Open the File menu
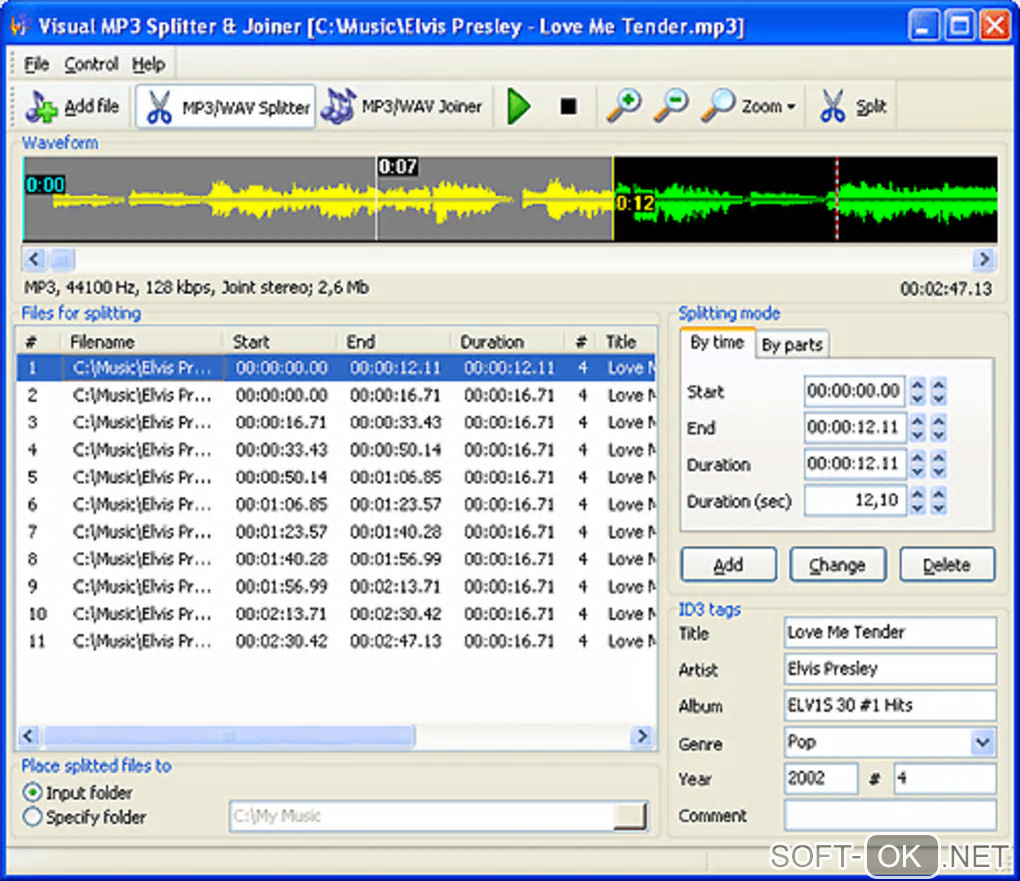 pyautogui.click(x=37, y=64)
